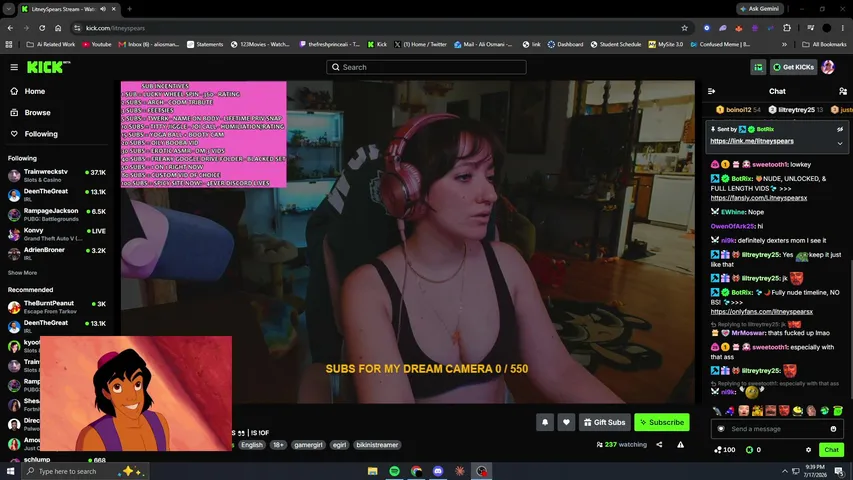853x480 pixels.
Task: Open the pinned link.me/litneyspears link
Action: [752, 141]
